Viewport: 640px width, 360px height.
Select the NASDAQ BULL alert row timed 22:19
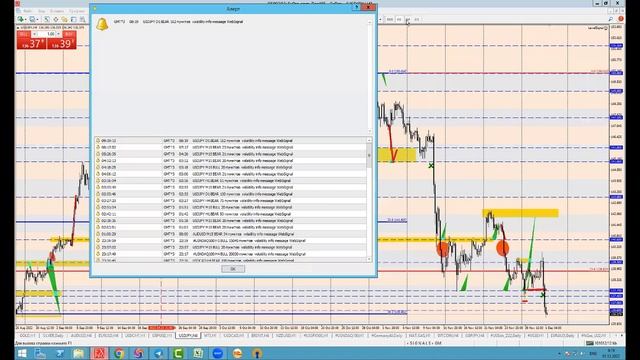231,240
